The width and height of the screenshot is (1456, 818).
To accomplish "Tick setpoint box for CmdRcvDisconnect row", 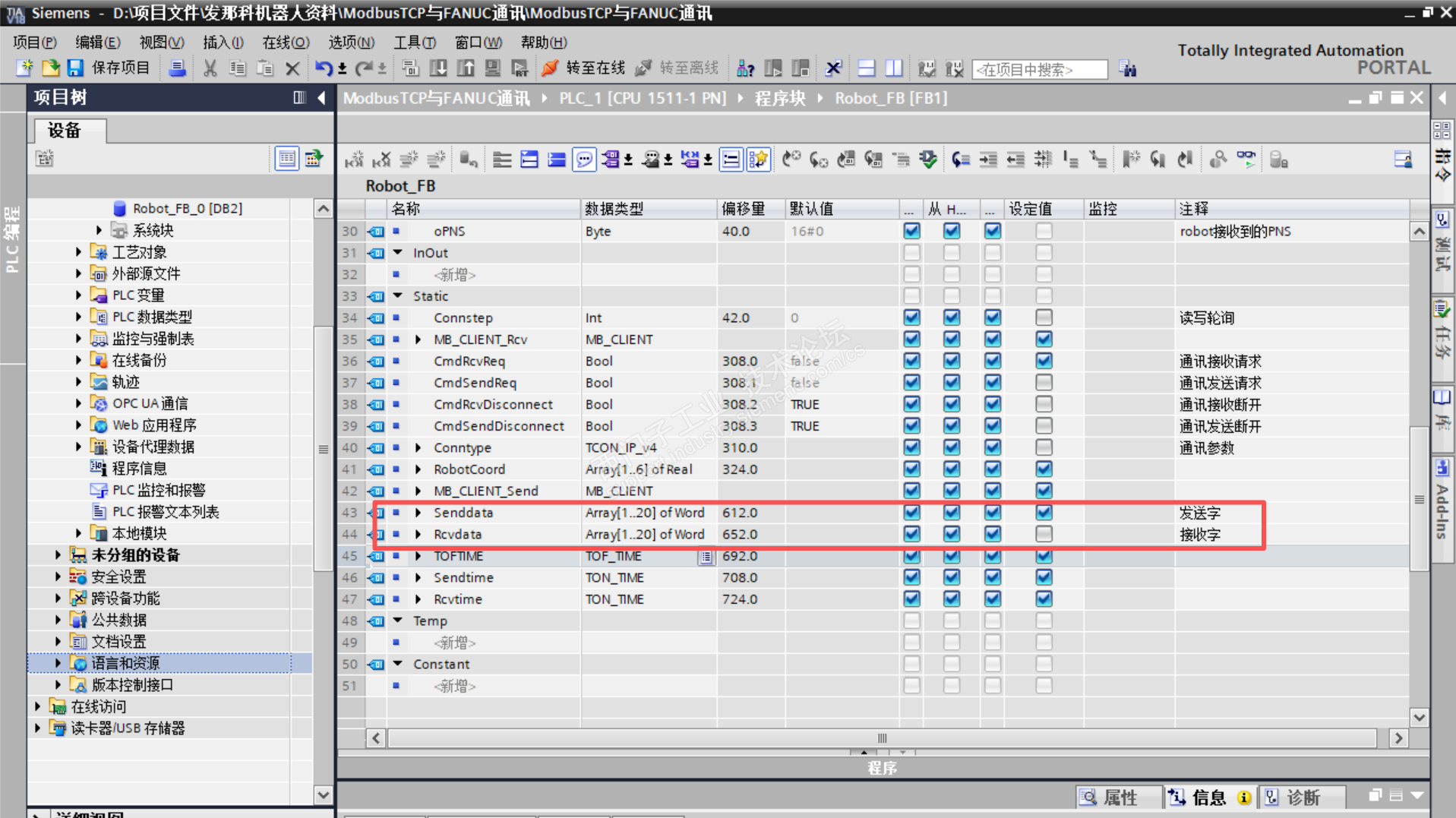I will click(1044, 404).
